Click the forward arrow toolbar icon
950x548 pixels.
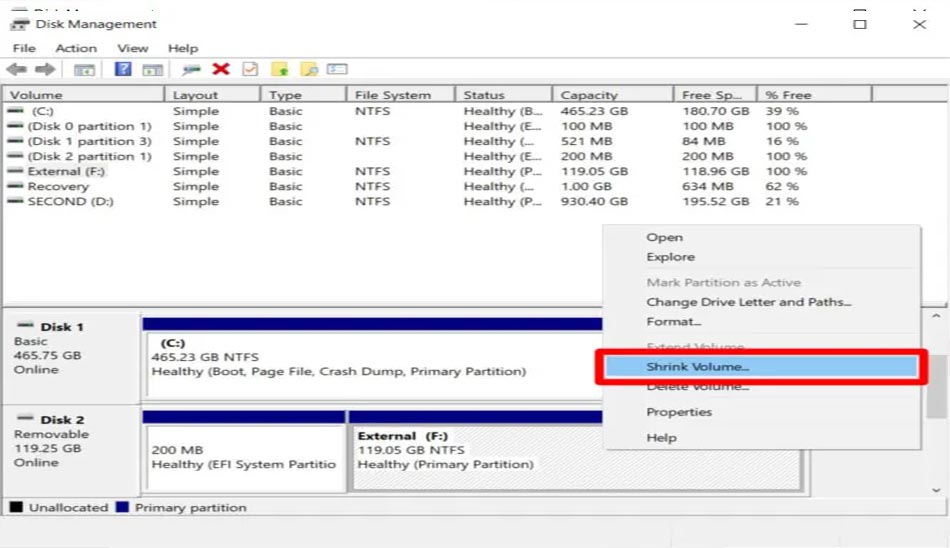pyautogui.click(x=44, y=69)
